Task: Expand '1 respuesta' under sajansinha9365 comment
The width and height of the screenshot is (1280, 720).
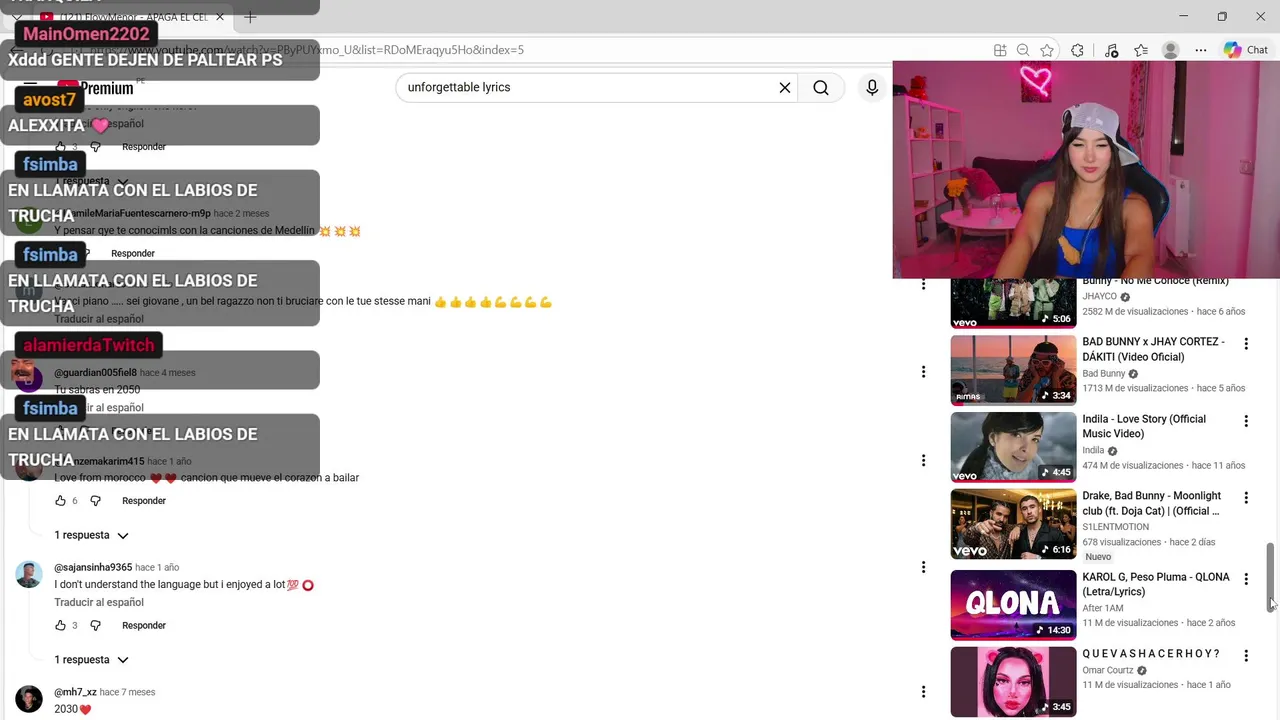Action: (x=91, y=660)
